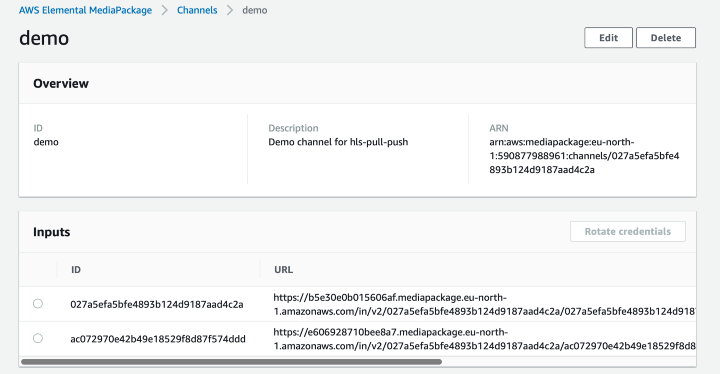Click the Delete button for demo channel

coord(666,38)
